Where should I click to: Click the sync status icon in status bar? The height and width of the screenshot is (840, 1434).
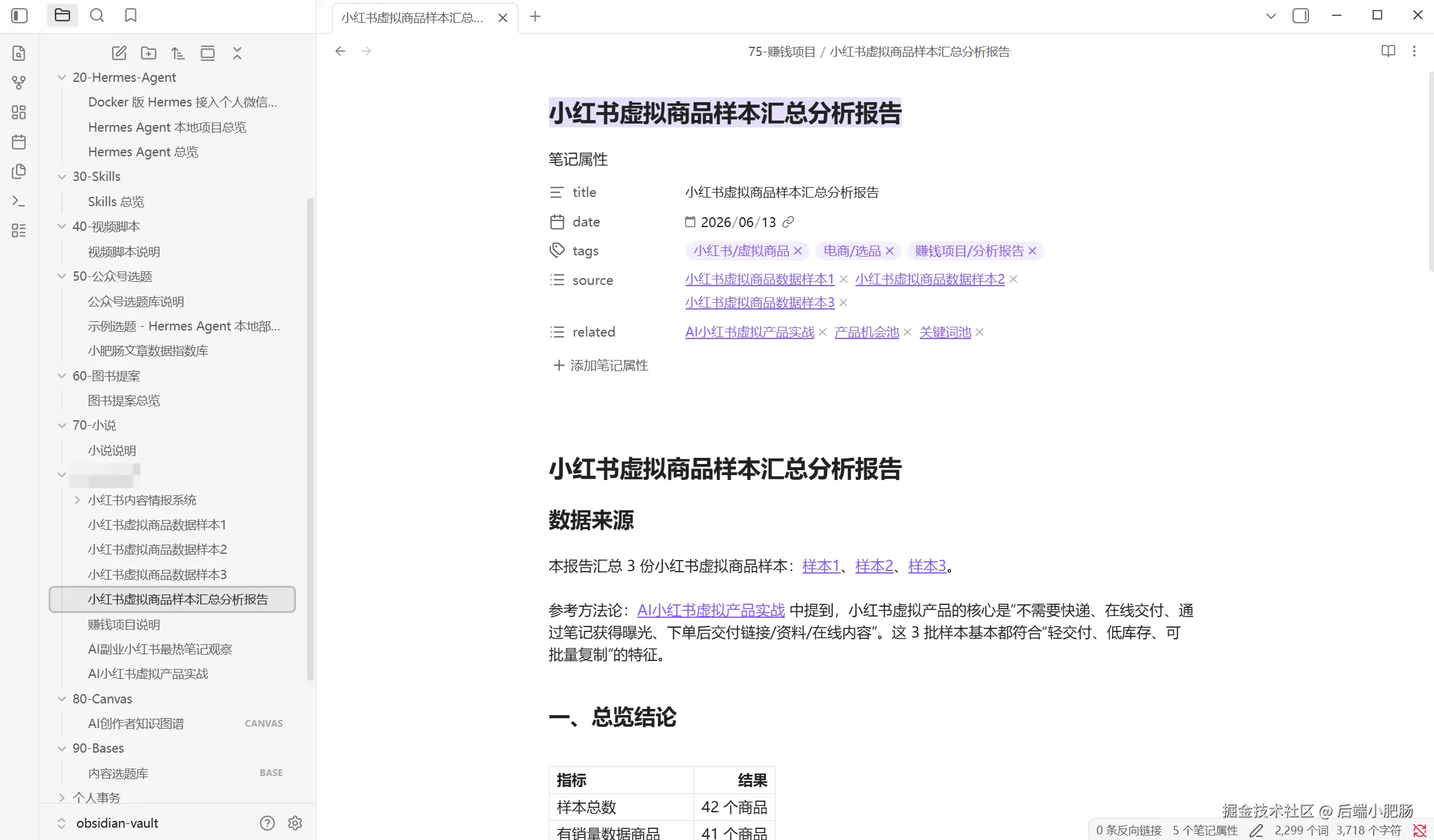(x=1420, y=830)
